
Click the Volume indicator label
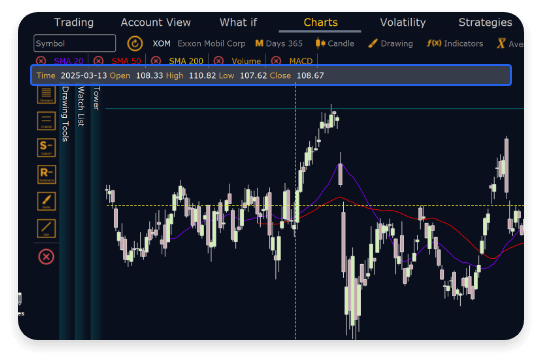[x=246, y=61]
